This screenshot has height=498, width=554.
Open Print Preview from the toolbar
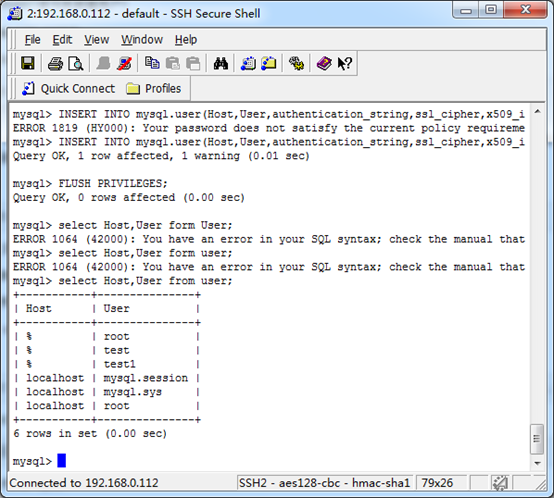[76, 64]
